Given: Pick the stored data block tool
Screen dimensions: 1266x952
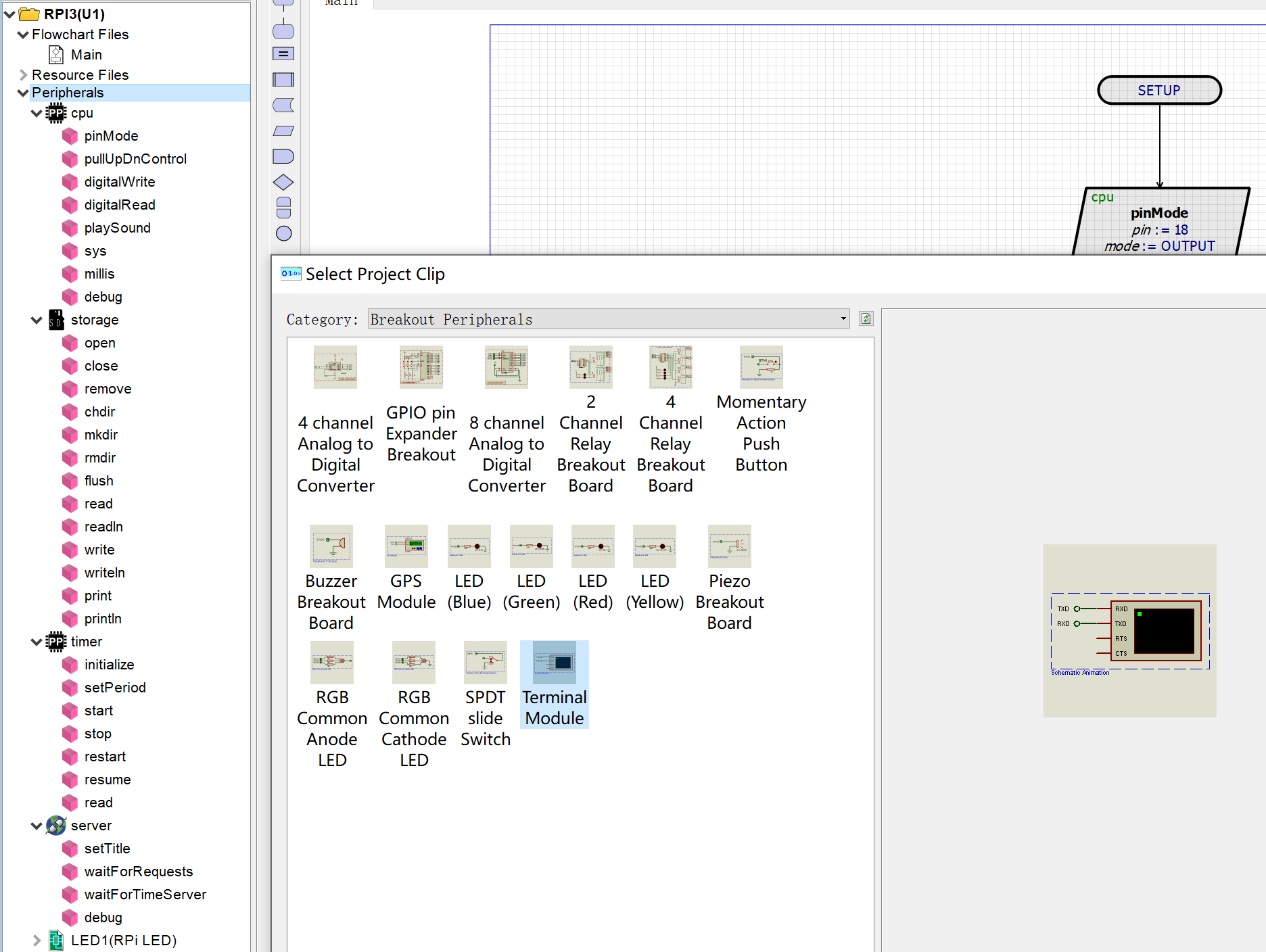Looking at the screenshot, I should 283,105.
